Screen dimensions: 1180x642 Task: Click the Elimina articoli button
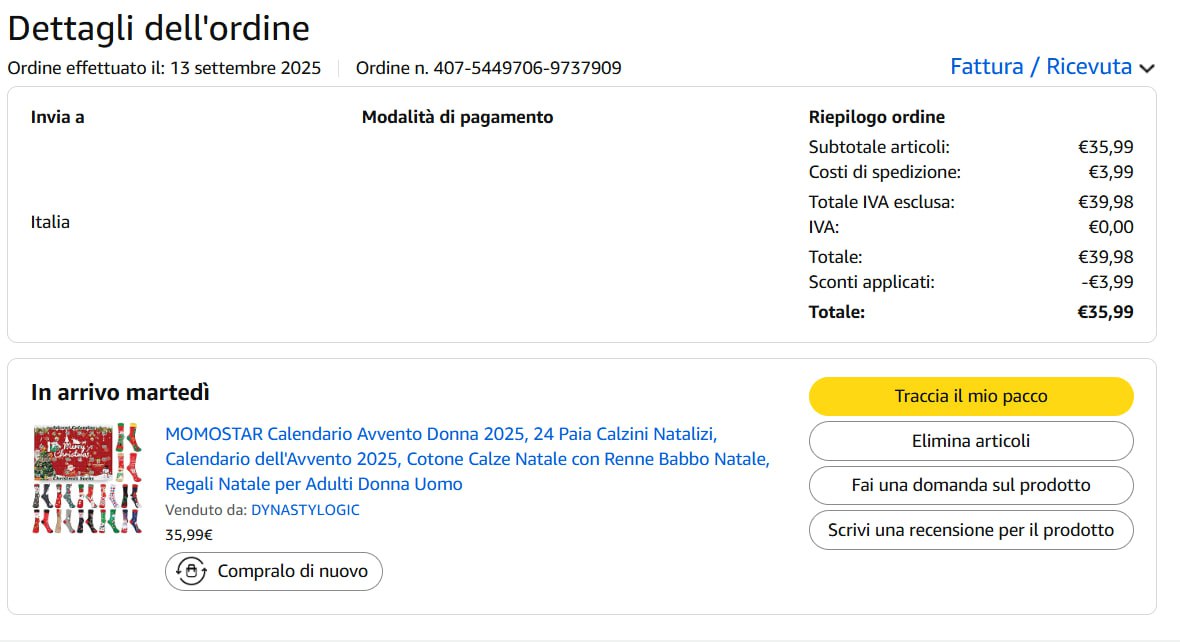point(970,441)
